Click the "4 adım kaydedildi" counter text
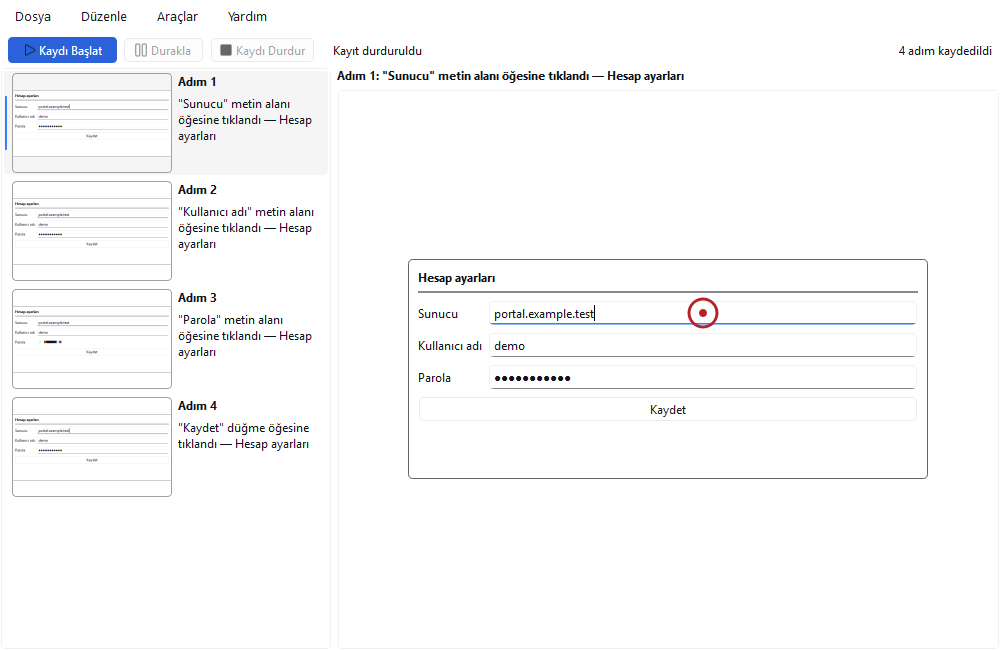1000x650 pixels. click(945, 51)
